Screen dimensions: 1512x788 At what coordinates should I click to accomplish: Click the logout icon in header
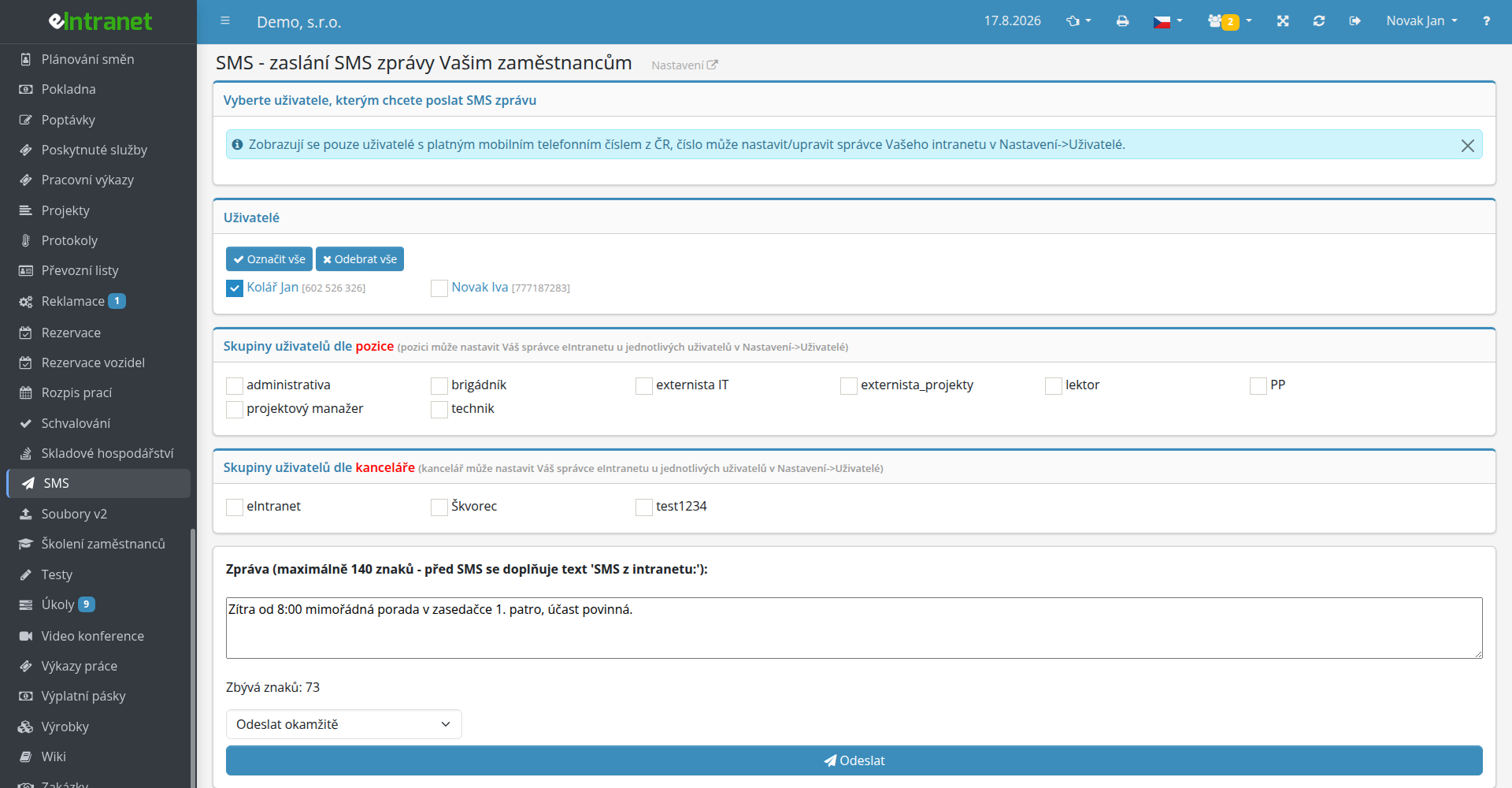pos(1354,21)
